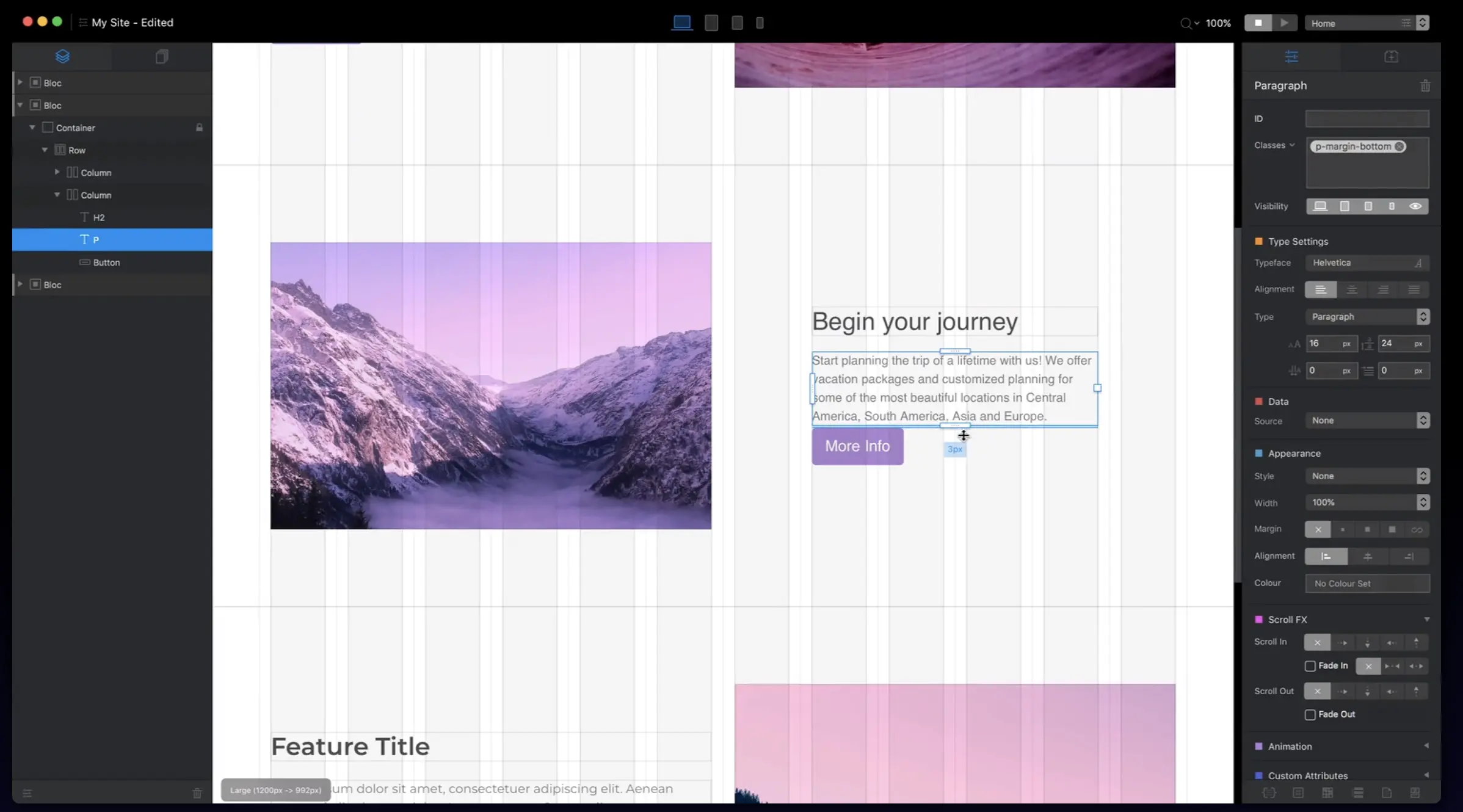Switch to mobile breakpoint icon in toolbar
This screenshot has width=1463, height=812.
(x=760, y=23)
